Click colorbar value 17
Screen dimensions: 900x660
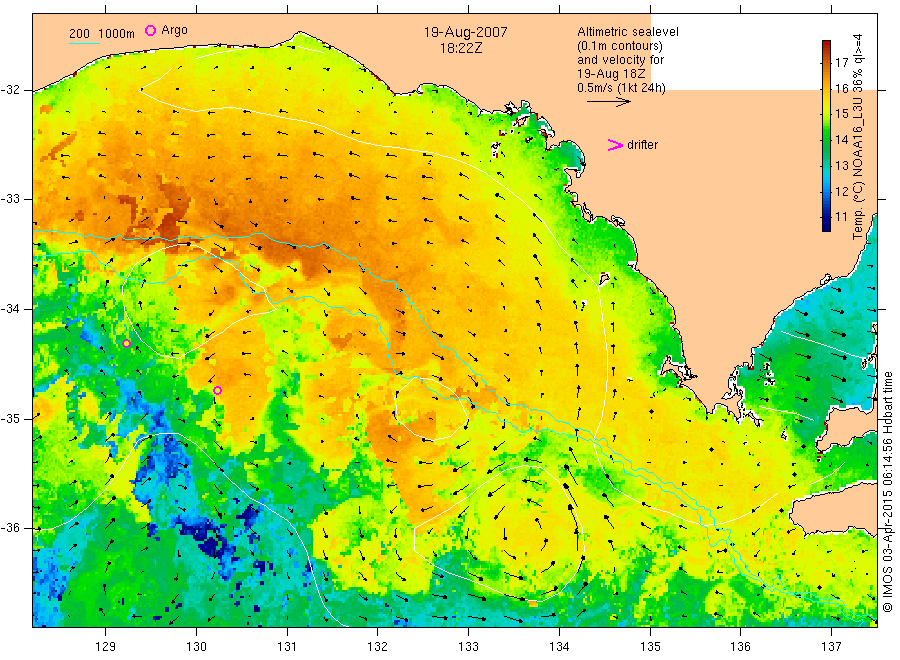(841, 63)
